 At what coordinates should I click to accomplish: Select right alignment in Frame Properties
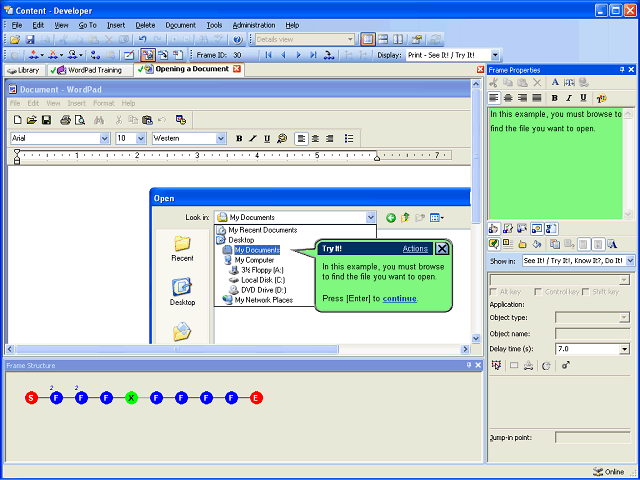pos(522,98)
